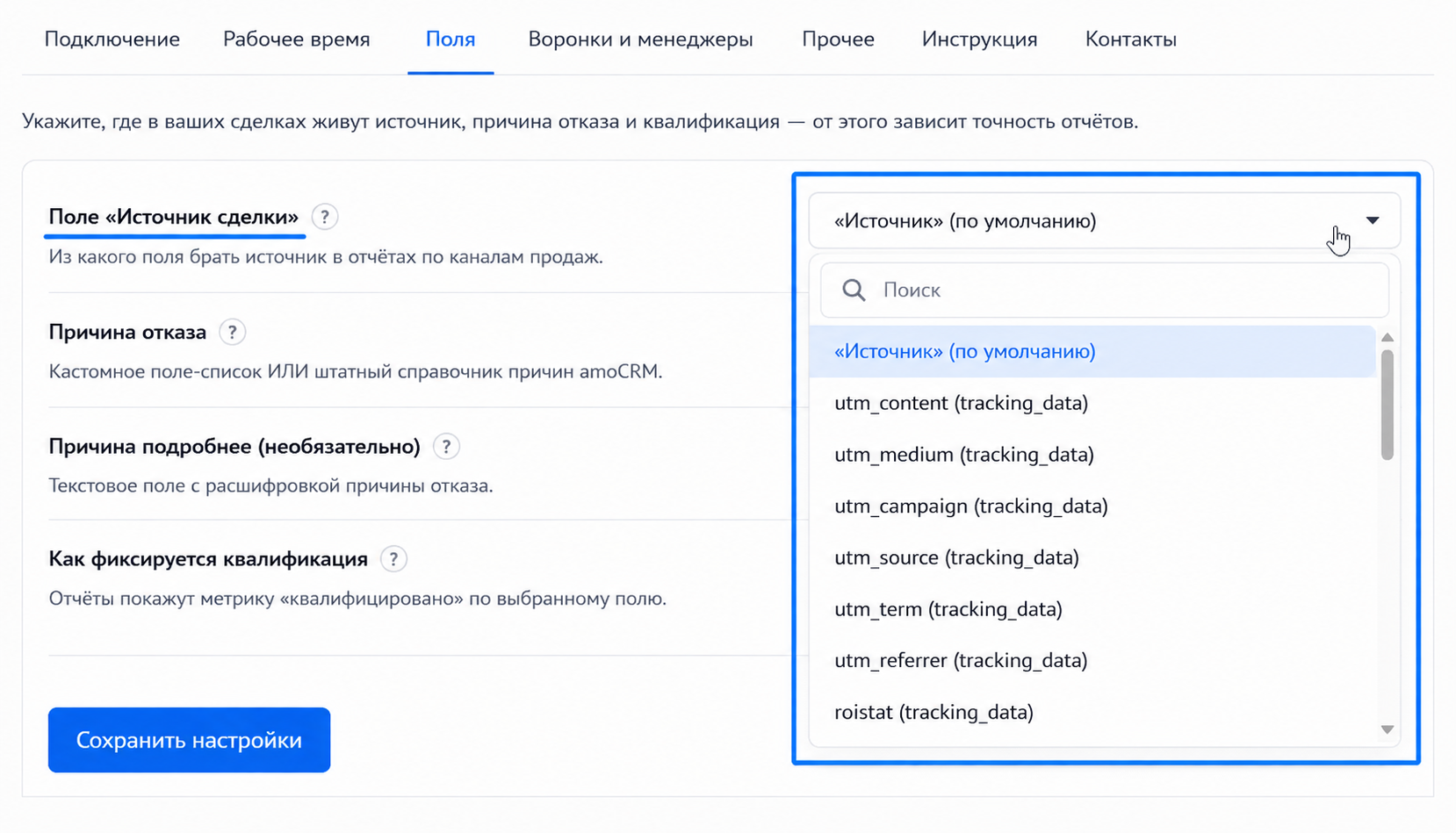This screenshot has height=833, width=1456.
Task: Click the magnifier icon in search box
Action: (x=854, y=291)
